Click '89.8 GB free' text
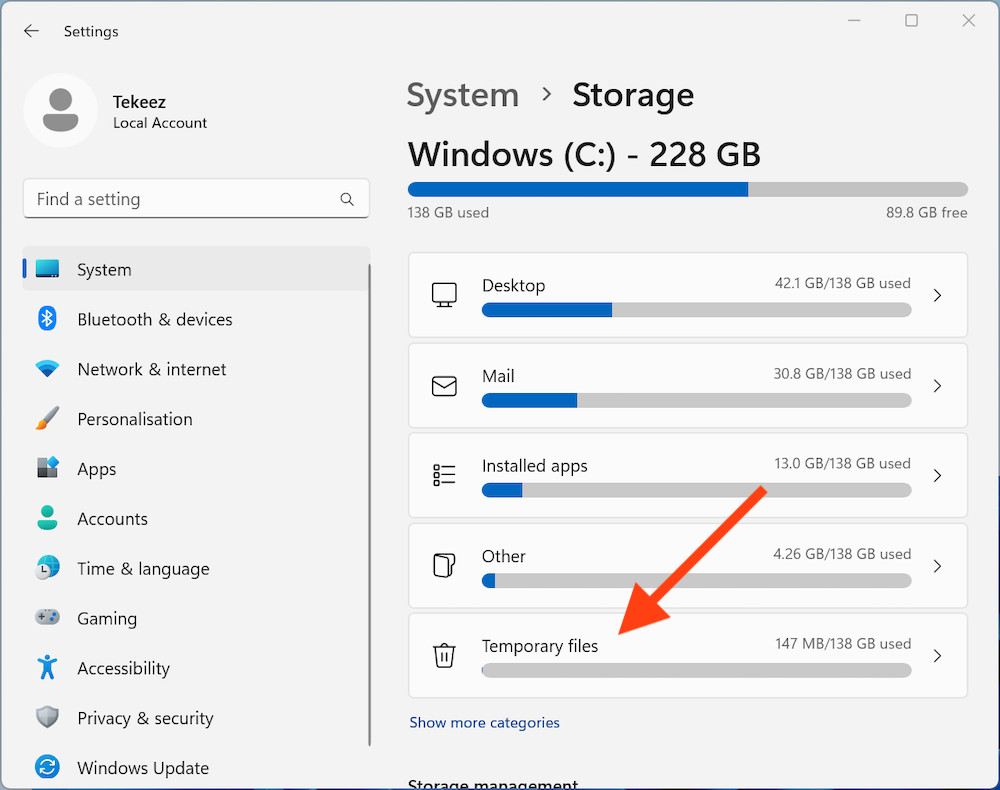 coord(927,213)
